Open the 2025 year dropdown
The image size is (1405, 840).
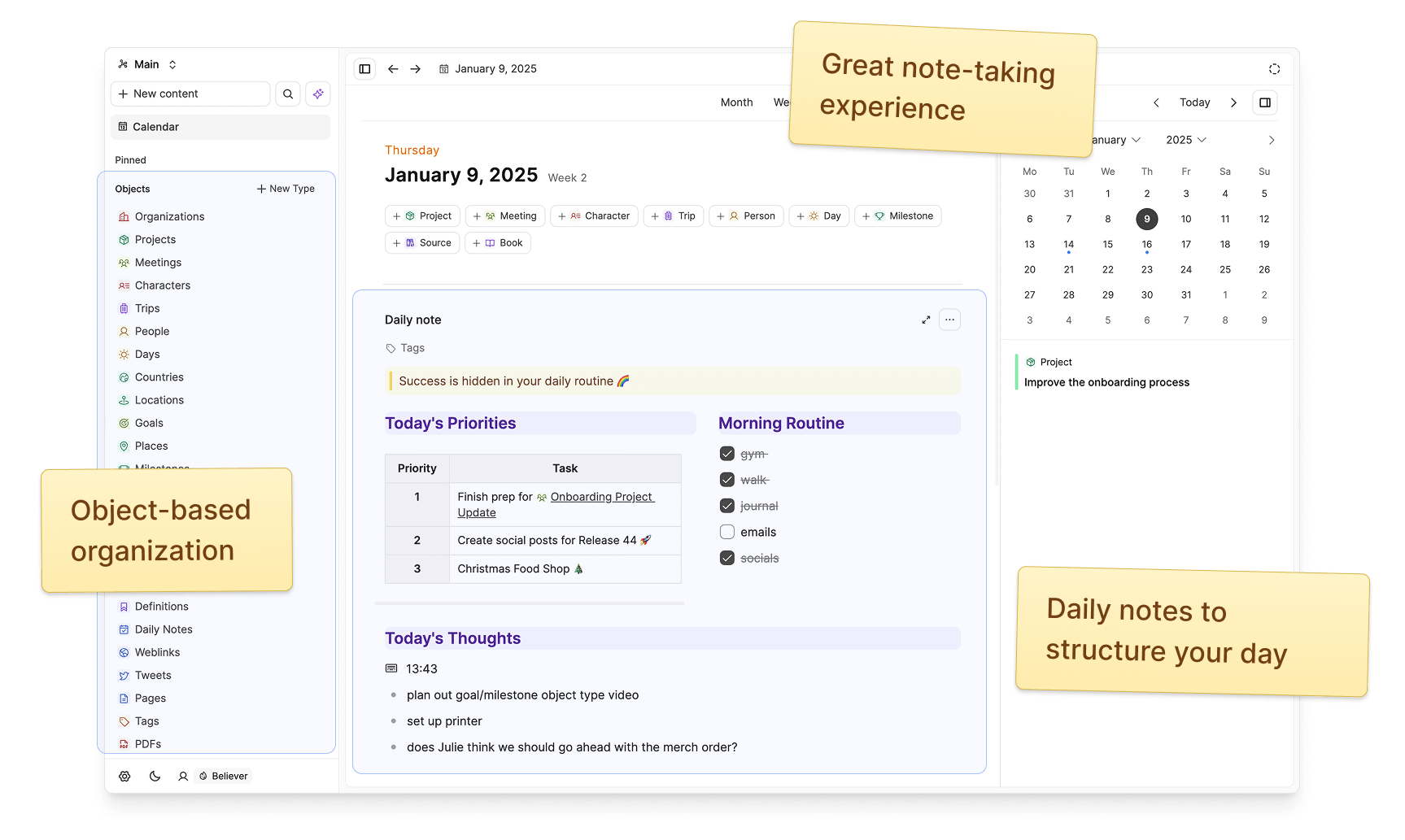(1185, 140)
